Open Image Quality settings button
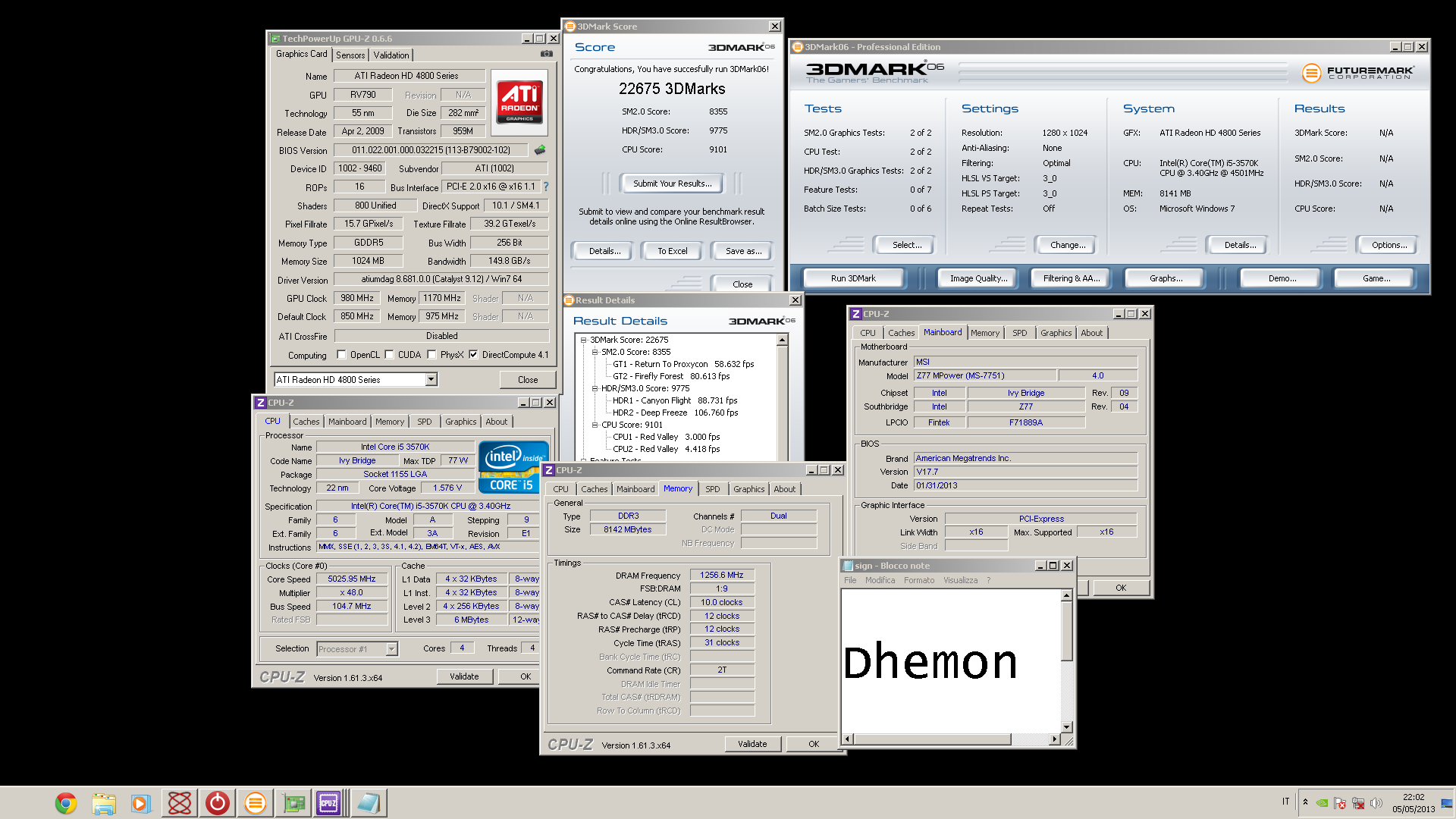This screenshot has height=819, width=1456. 978,278
